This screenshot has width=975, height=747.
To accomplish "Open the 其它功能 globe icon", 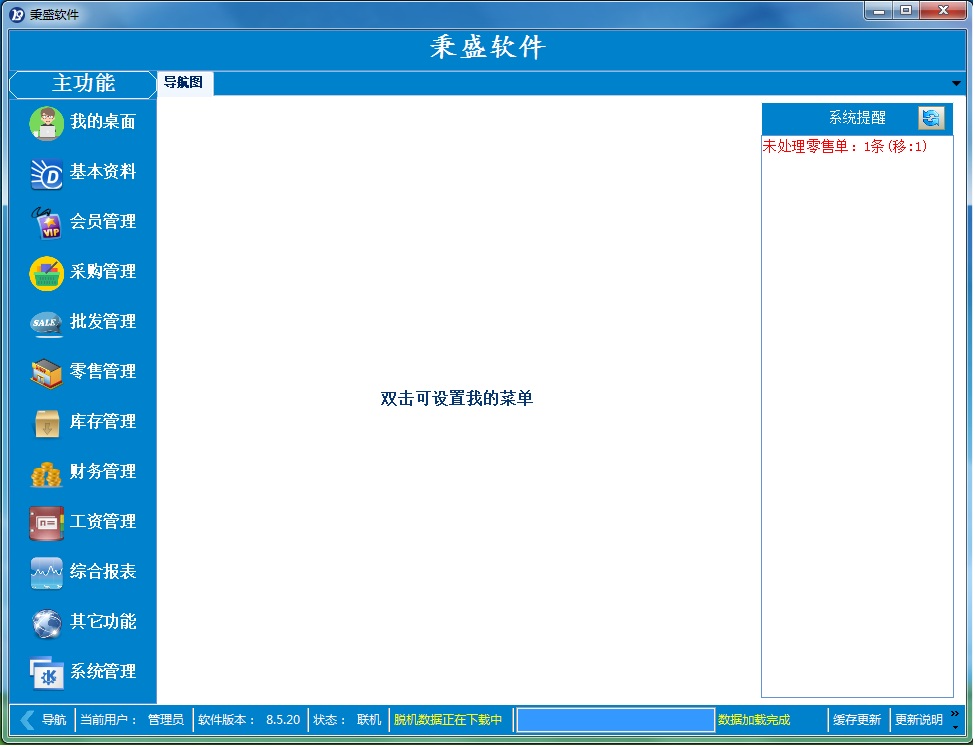I will [x=47, y=623].
